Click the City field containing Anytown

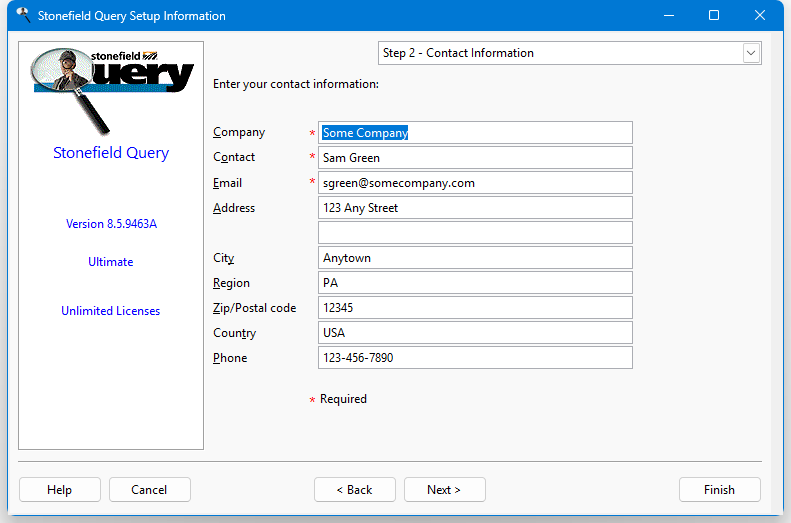(x=475, y=258)
